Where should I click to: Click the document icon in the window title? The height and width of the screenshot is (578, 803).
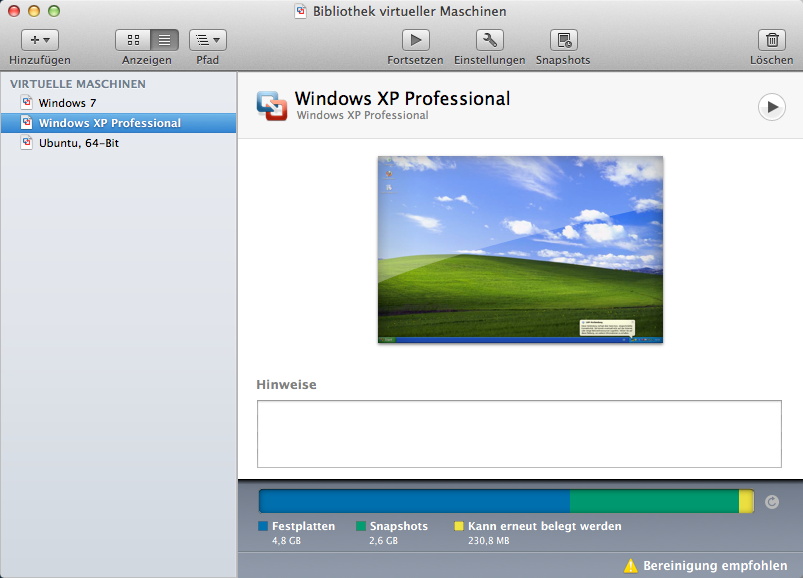(301, 12)
